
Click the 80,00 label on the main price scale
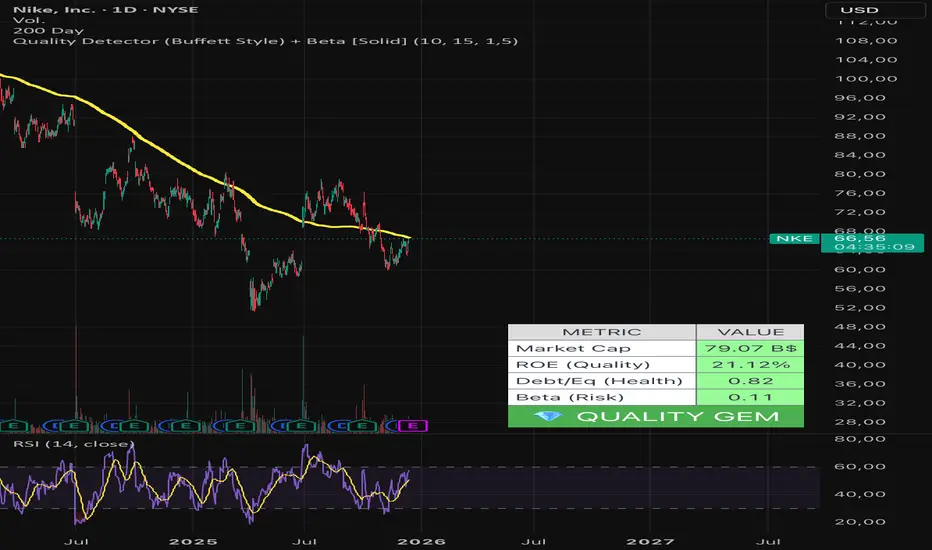pos(860,174)
